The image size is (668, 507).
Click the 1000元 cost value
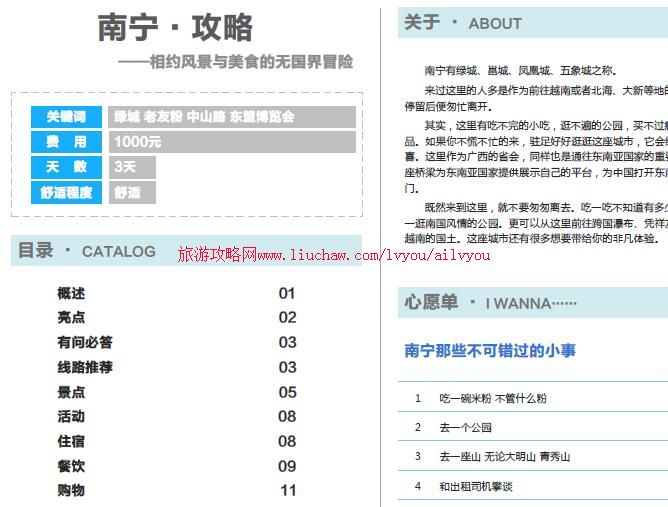coord(138,142)
